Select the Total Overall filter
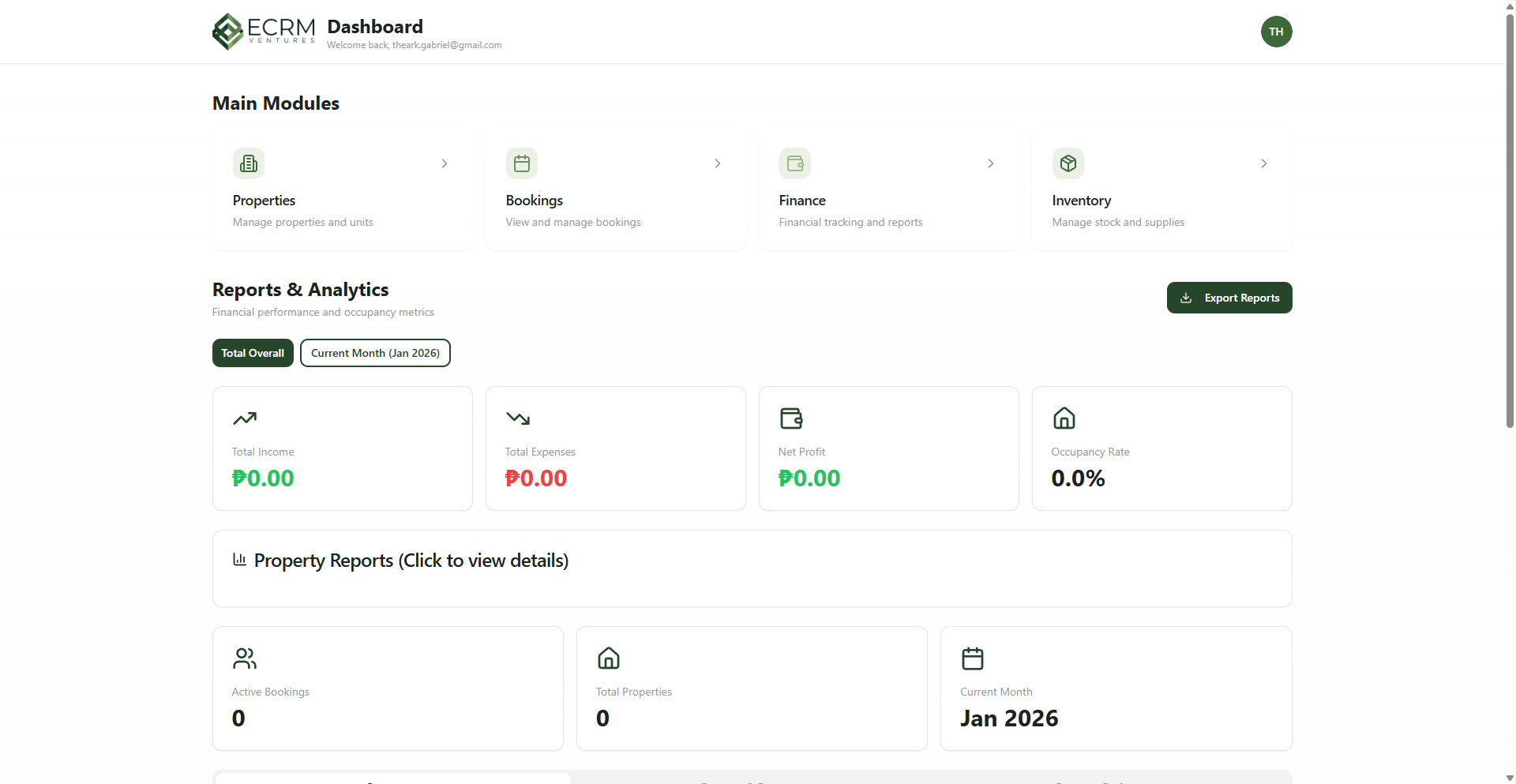The width and height of the screenshot is (1516, 784). (253, 353)
